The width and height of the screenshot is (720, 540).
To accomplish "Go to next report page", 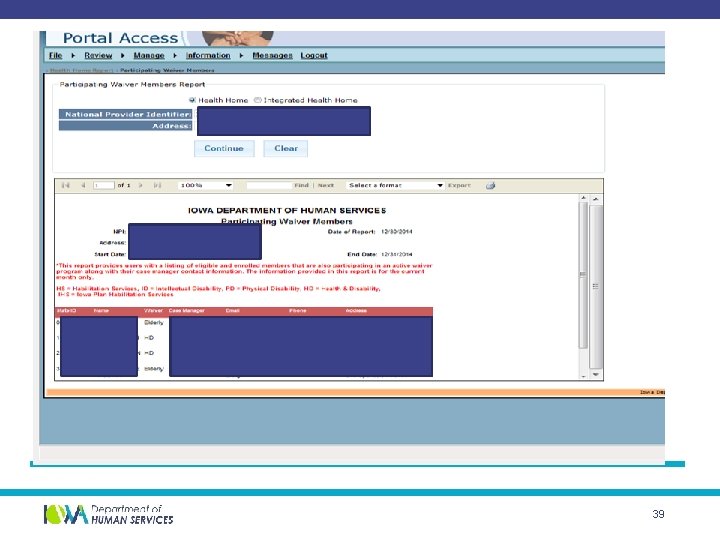I will (141, 185).
